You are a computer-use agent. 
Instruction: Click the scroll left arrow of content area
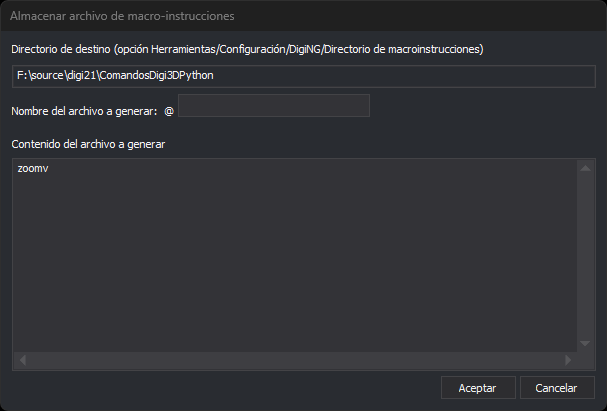pyautogui.click(x=22, y=360)
